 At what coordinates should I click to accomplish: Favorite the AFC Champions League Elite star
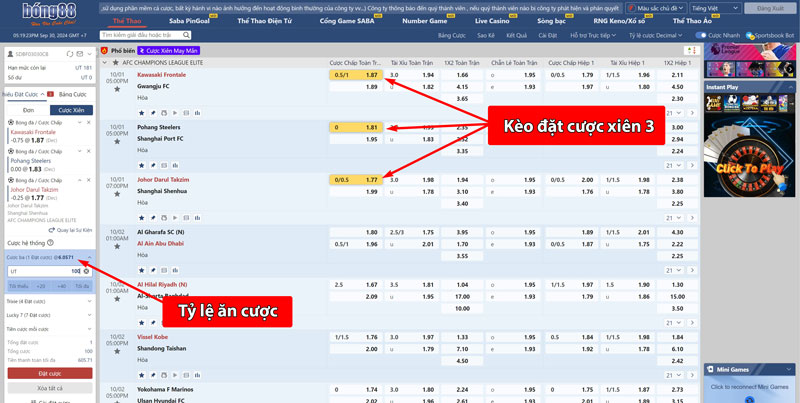tap(116, 63)
